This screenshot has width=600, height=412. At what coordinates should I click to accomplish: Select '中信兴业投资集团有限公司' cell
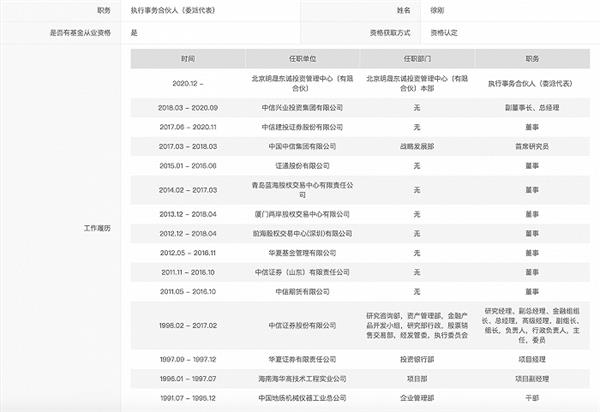point(302,108)
